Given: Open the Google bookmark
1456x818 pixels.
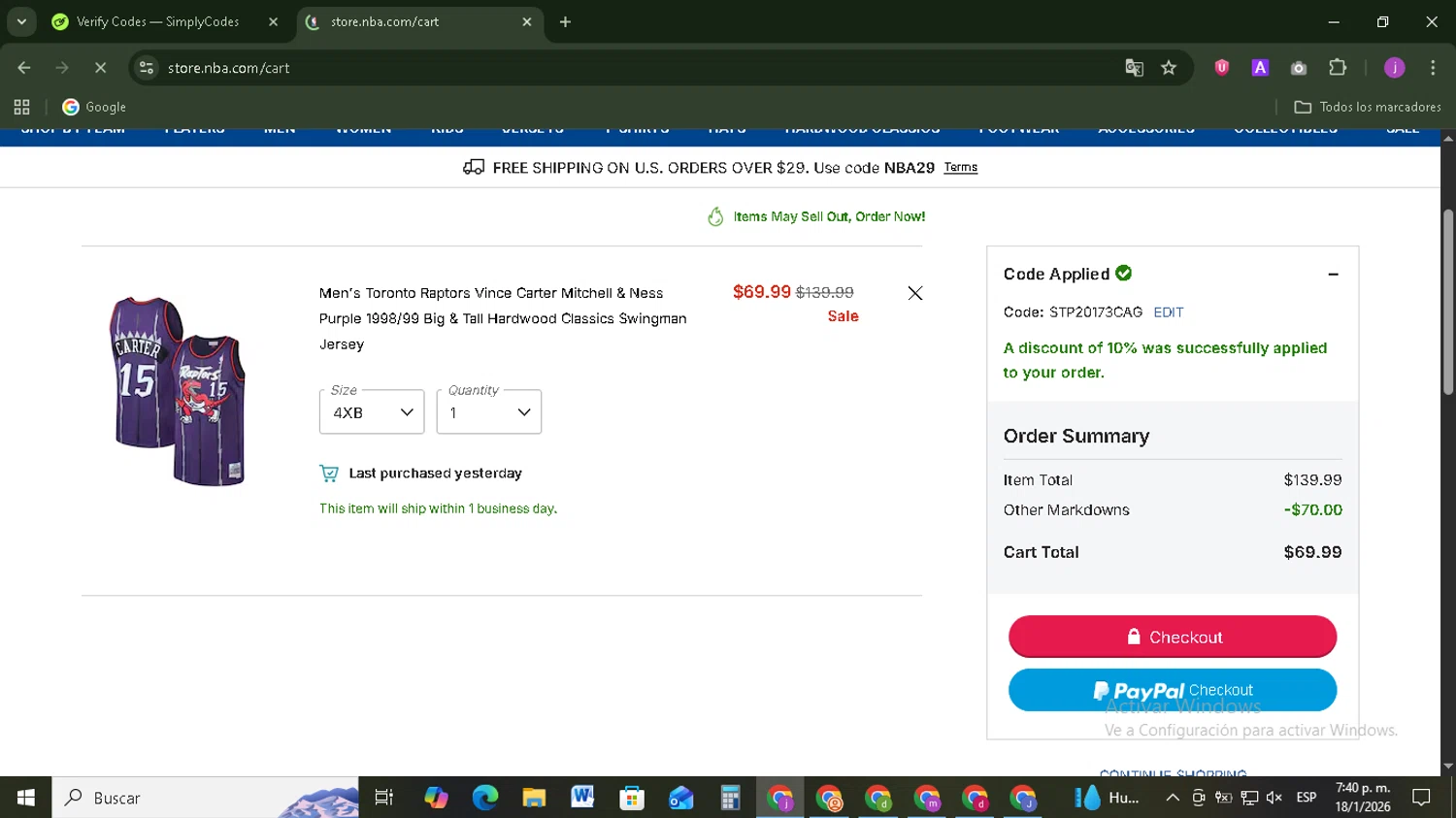Looking at the screenshot, I should pyautogui.click(x=94, y=107).
